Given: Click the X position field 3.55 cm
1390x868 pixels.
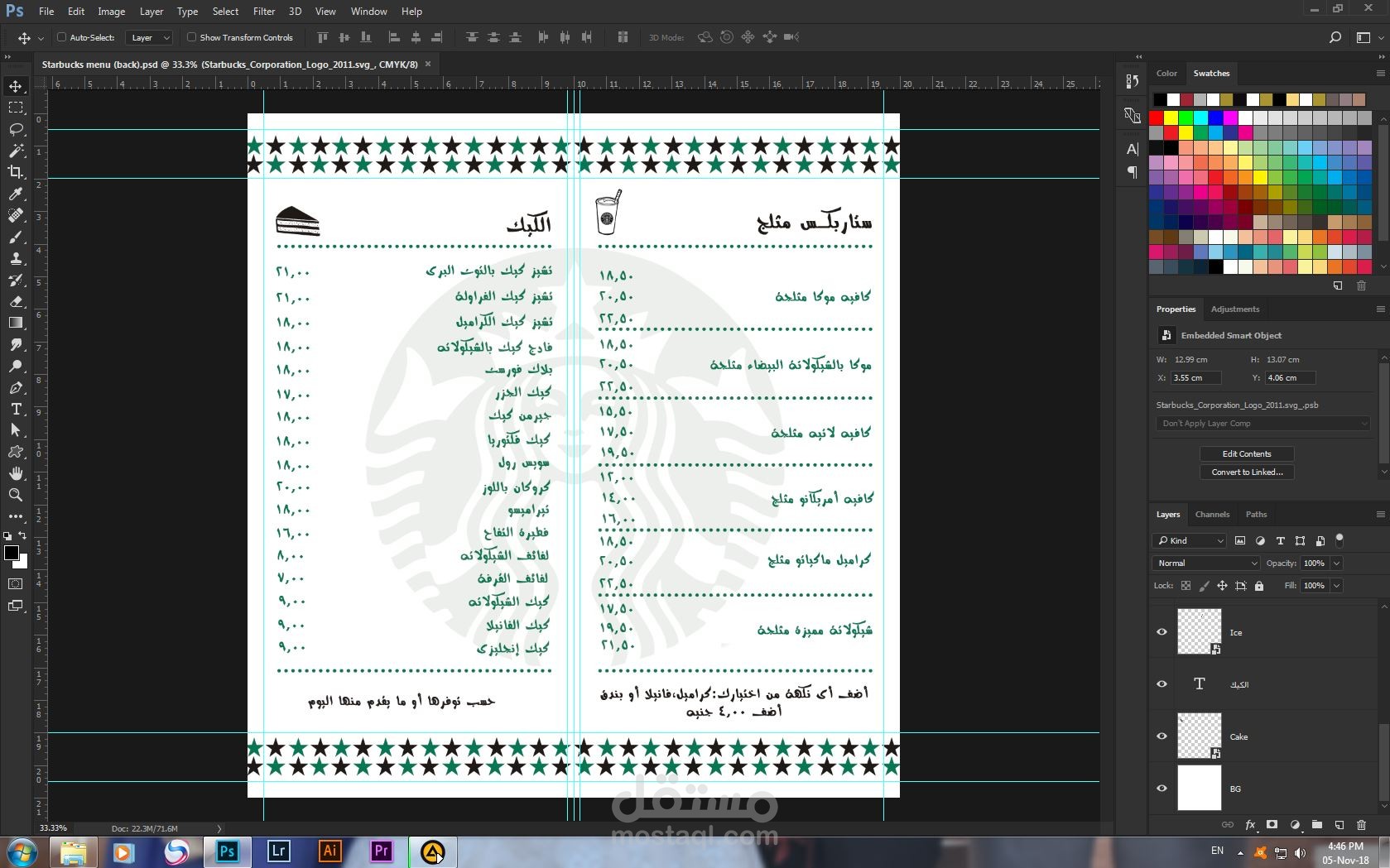Looking at the screenshot, I should [1195, 377].
